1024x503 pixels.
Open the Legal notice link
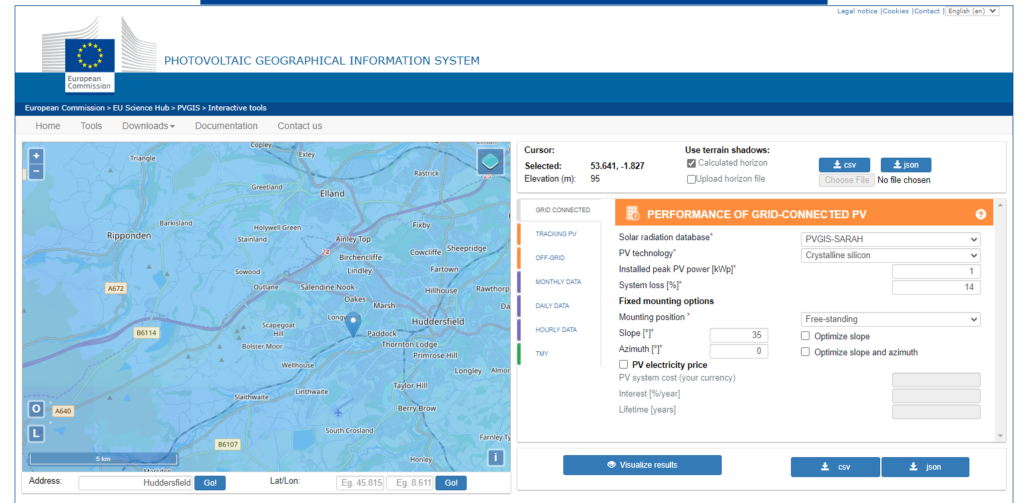[858, 11]
